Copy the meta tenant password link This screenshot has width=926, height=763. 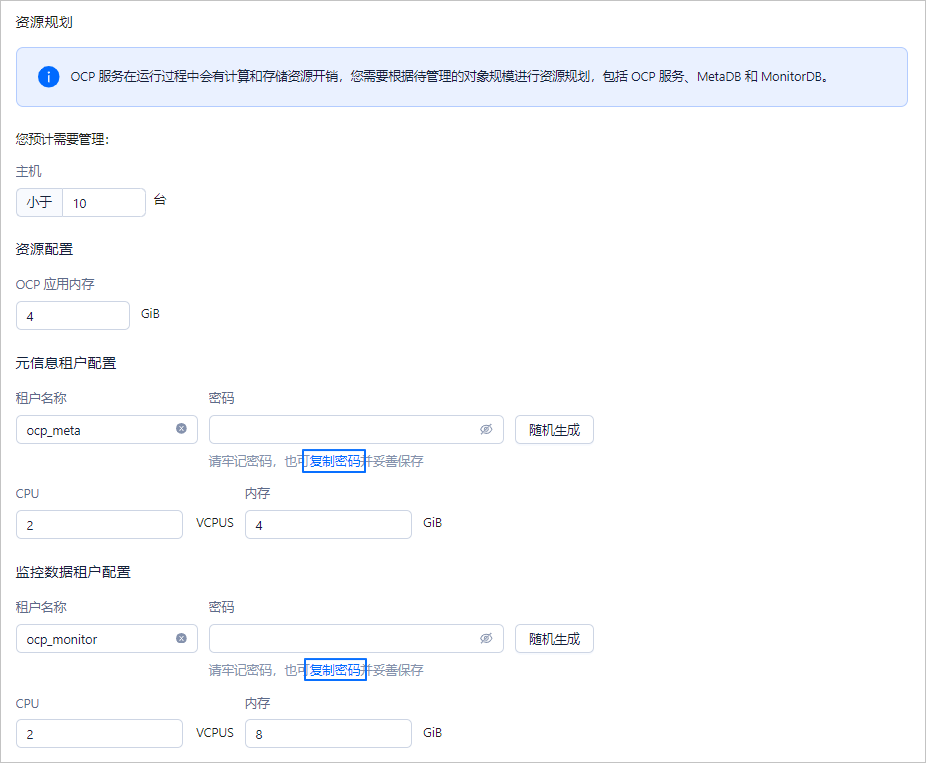pyautogui.click(x=334, y=461)
